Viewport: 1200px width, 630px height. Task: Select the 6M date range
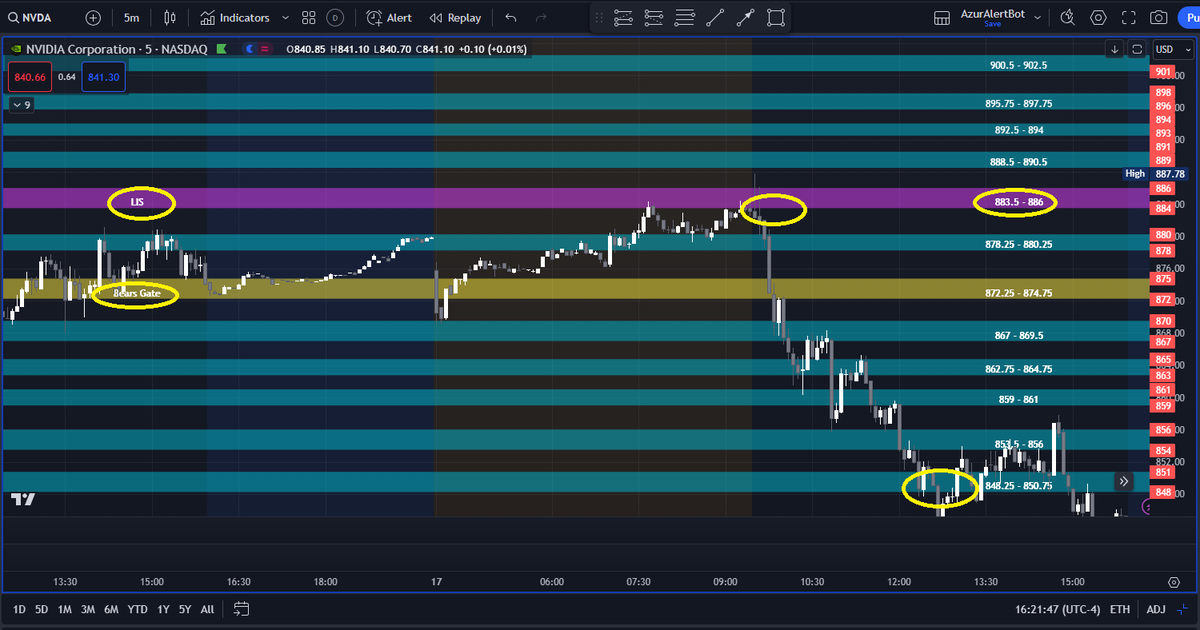pos(112,609)
